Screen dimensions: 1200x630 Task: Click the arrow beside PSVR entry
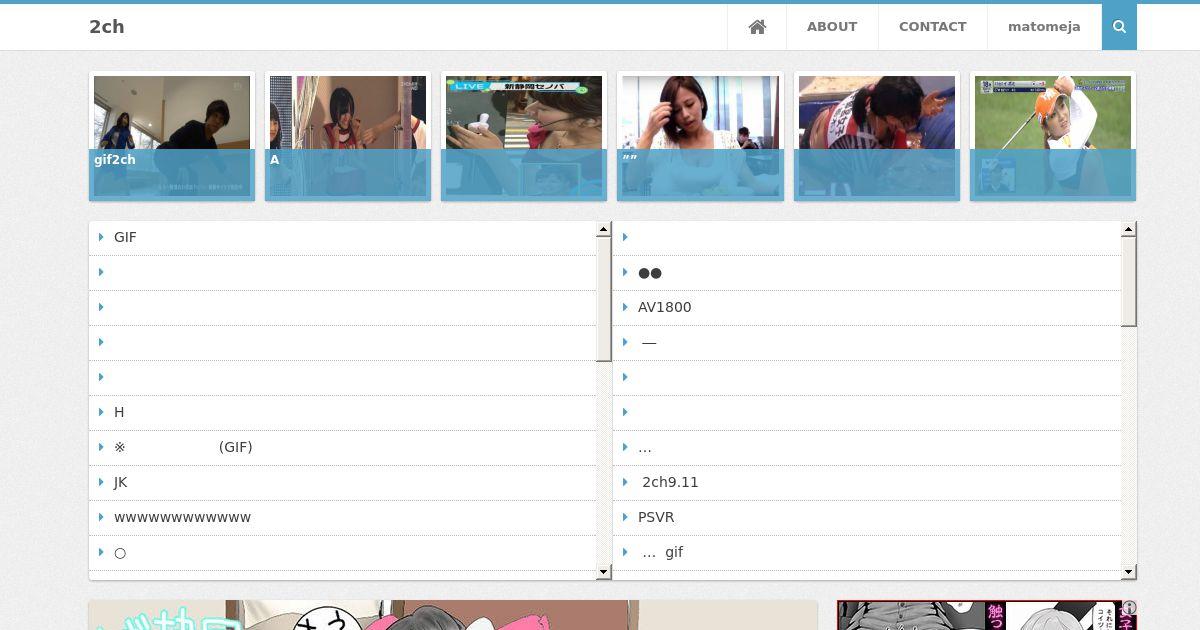pos(625,517)
